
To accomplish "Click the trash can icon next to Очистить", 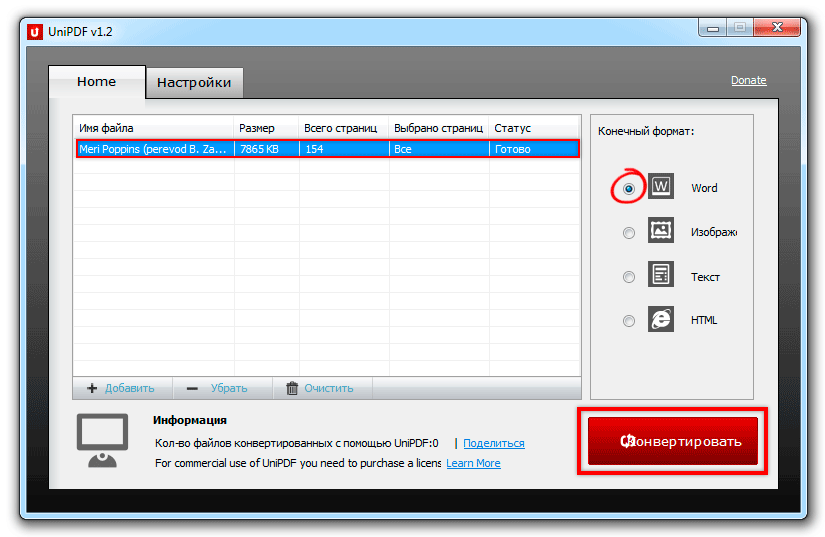I will pos(291,388).
